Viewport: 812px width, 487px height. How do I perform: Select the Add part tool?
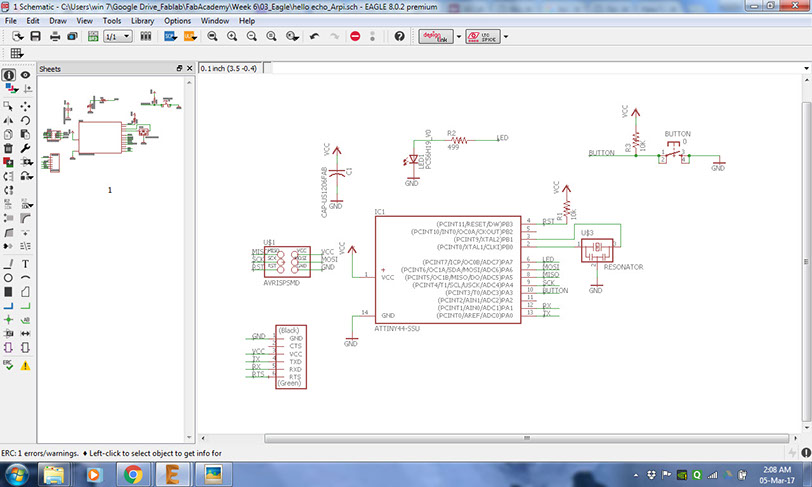(x=9, y=162)
